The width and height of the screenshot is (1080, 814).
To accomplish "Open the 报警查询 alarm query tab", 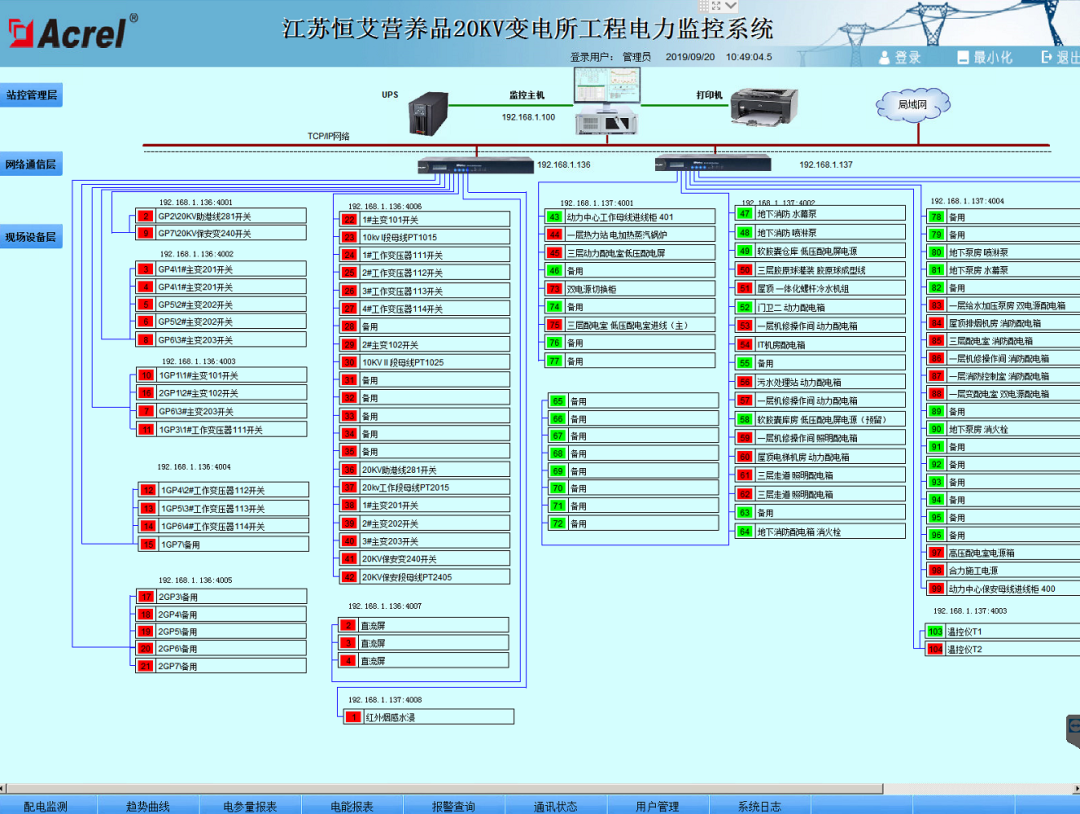I will [x=454, y=803].
